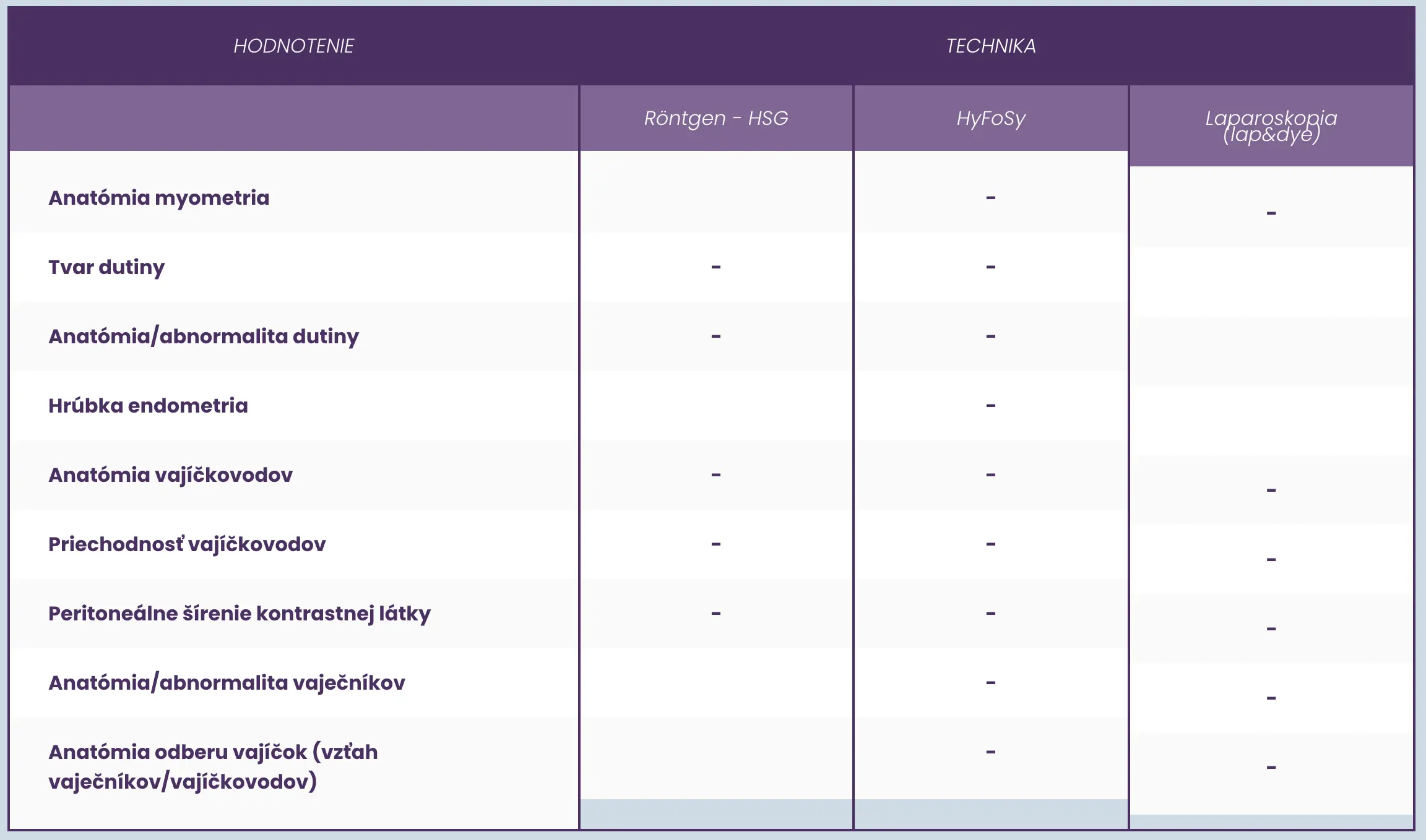
Task: Click the Anatómia myometria row label
Action: pos(159,198)
